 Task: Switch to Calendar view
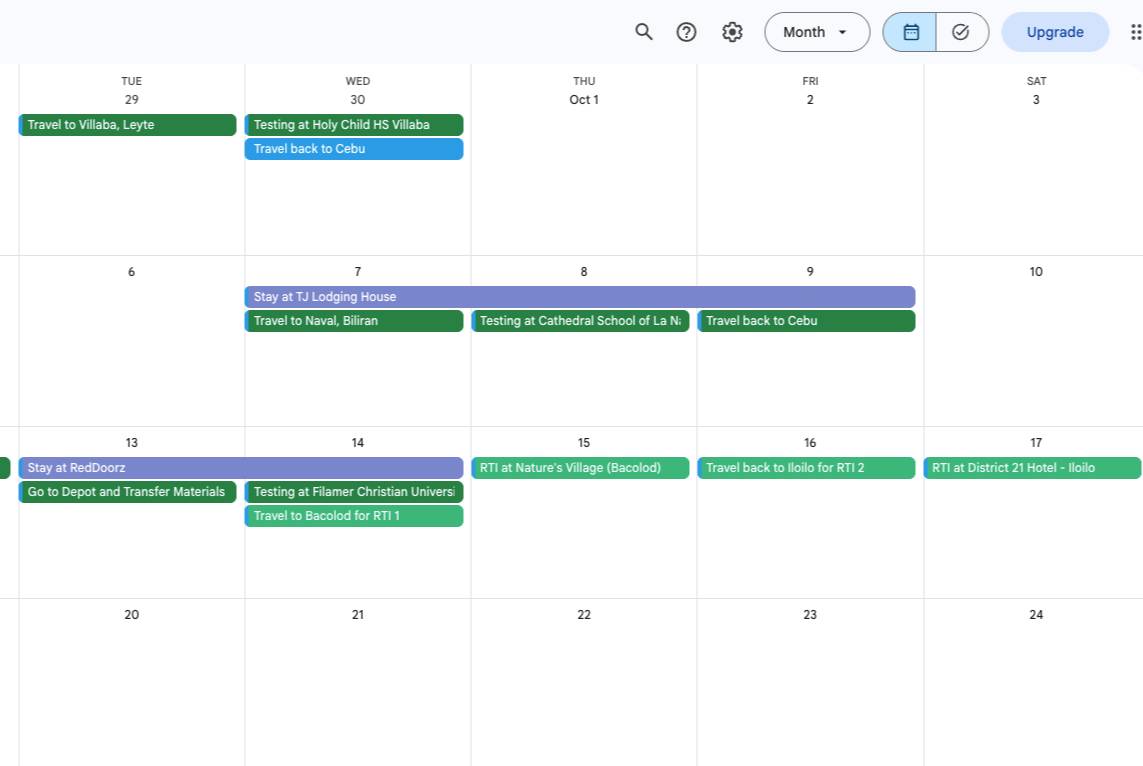pos(910,32)
